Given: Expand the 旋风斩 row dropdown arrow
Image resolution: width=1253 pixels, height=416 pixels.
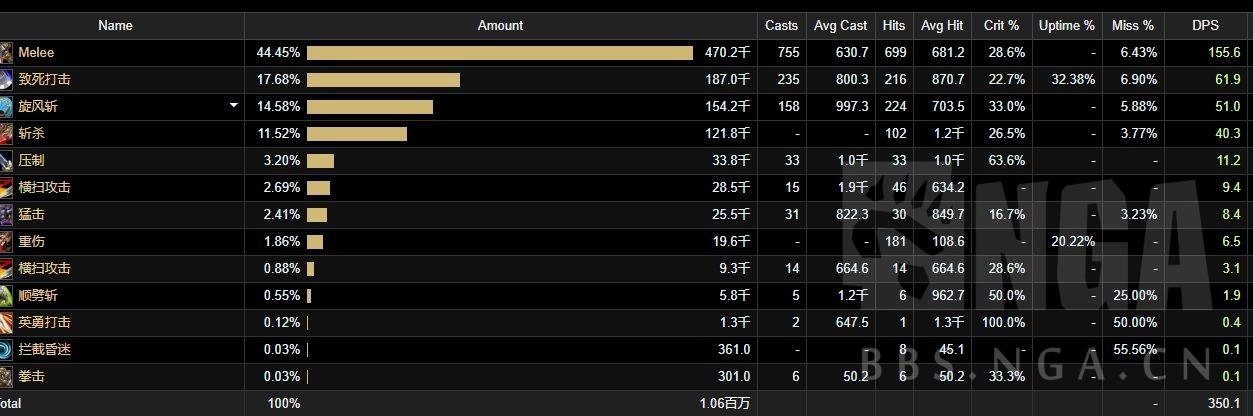Looking at the screenshot, I should (x=234, y=106).
